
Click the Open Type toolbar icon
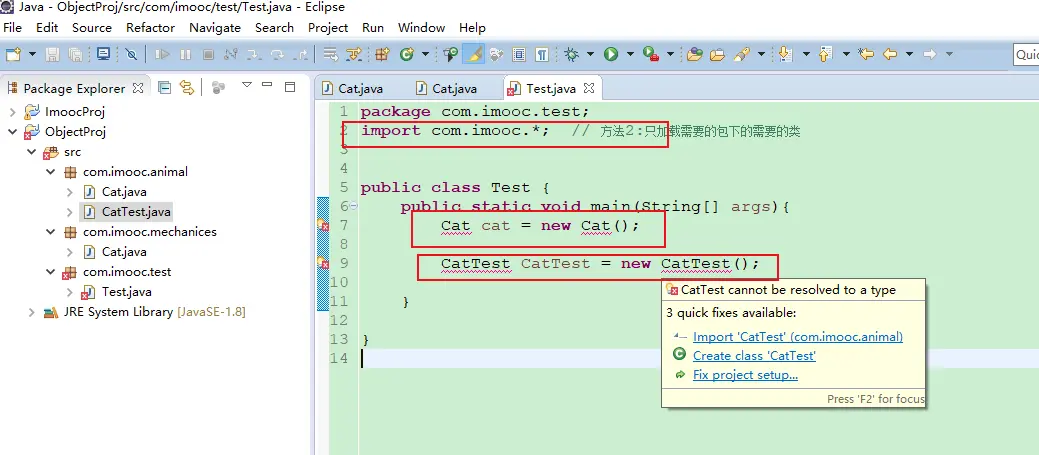point(694,54)
